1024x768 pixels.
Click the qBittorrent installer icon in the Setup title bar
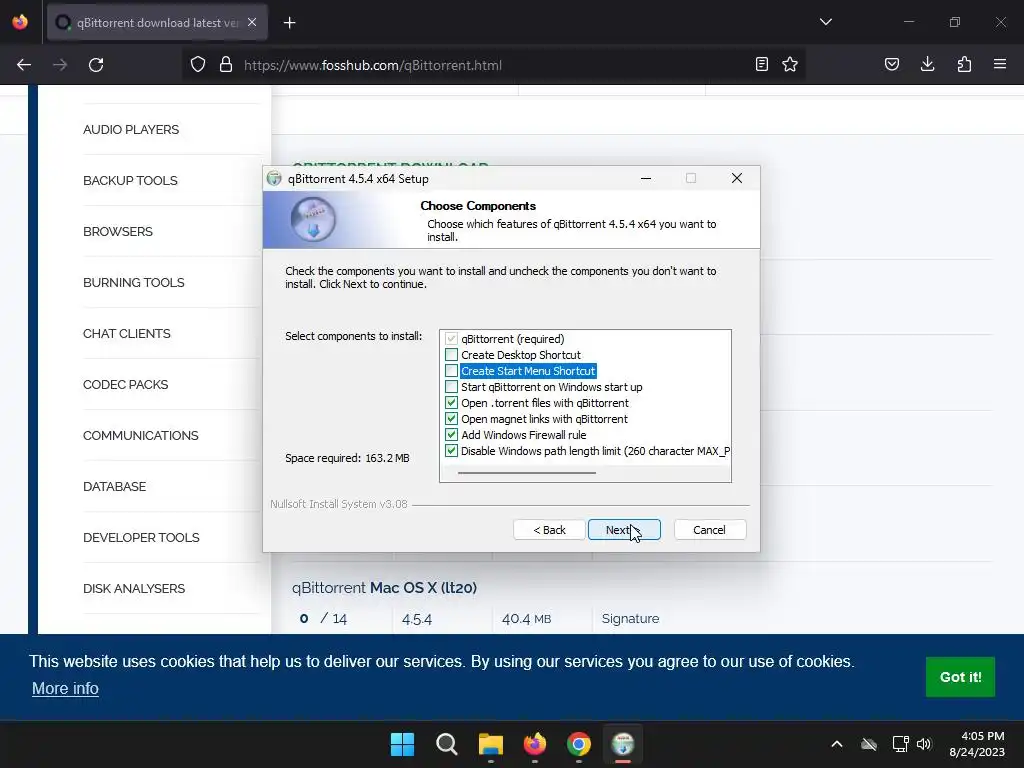point(274,178)
